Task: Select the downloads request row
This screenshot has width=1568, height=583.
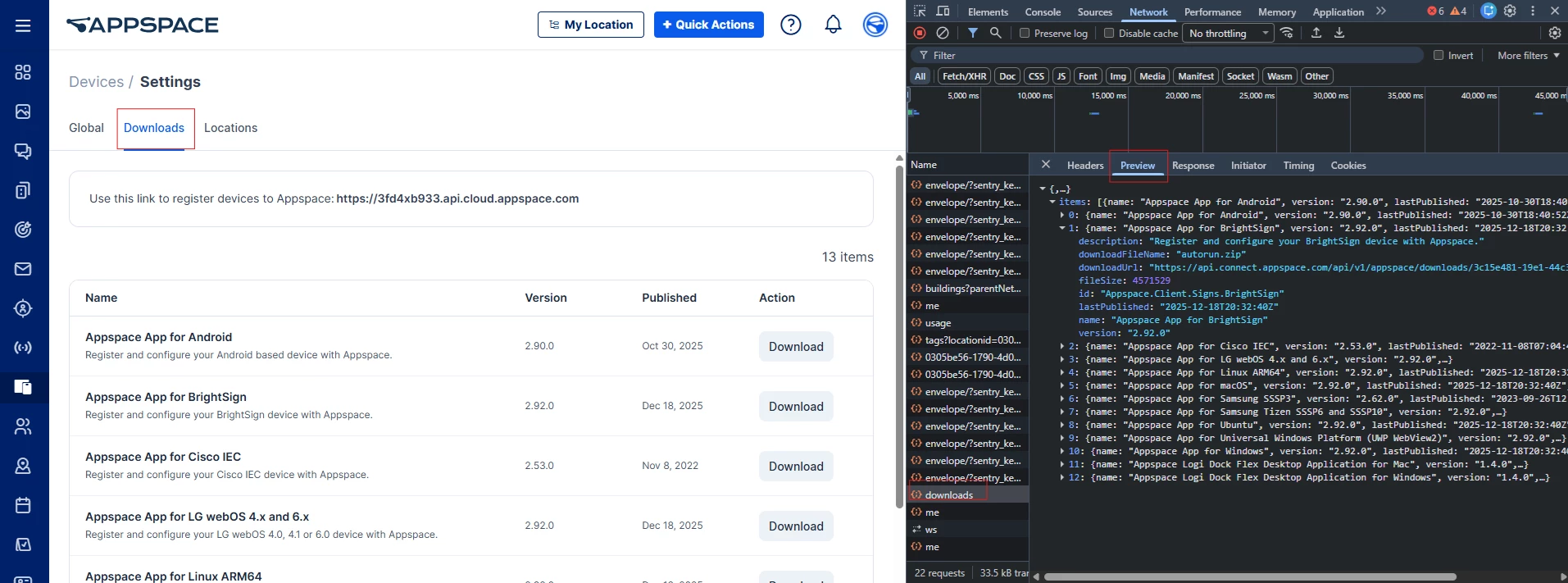Action: point(967,494)
